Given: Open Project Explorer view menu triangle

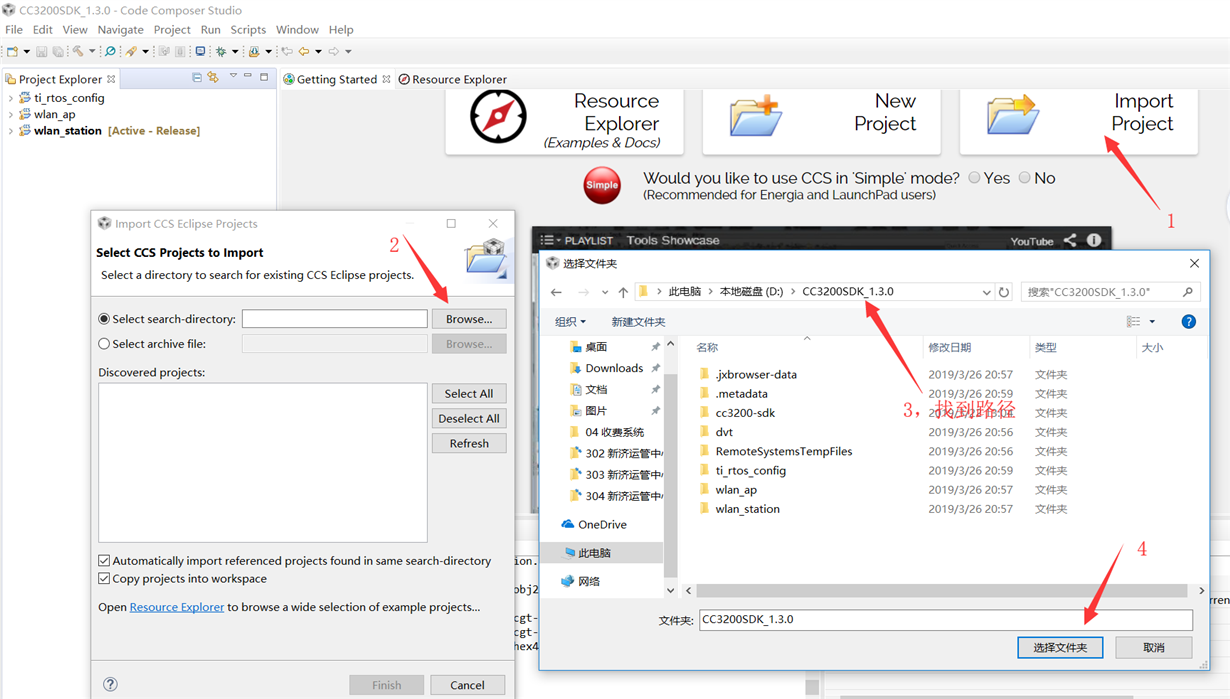Looking at the screenshot, I should point(233,76).
